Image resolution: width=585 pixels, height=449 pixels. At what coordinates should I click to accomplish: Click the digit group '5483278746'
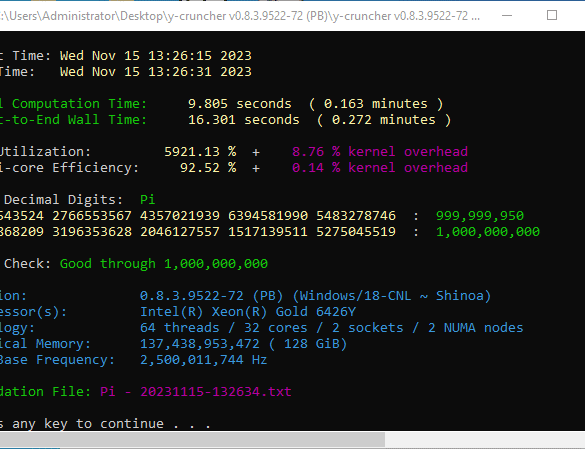(x=356, y=216)
